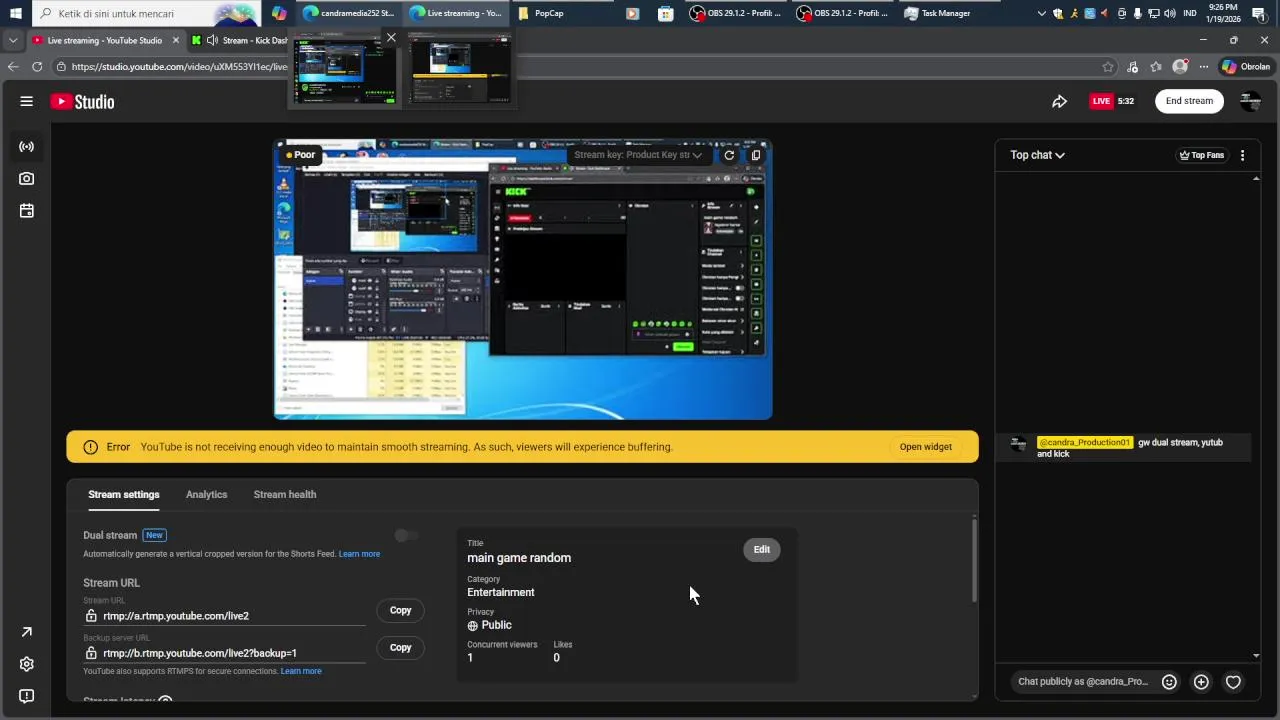
Task: Click the stream settings panel scrollbar
Action: point(974,560)
